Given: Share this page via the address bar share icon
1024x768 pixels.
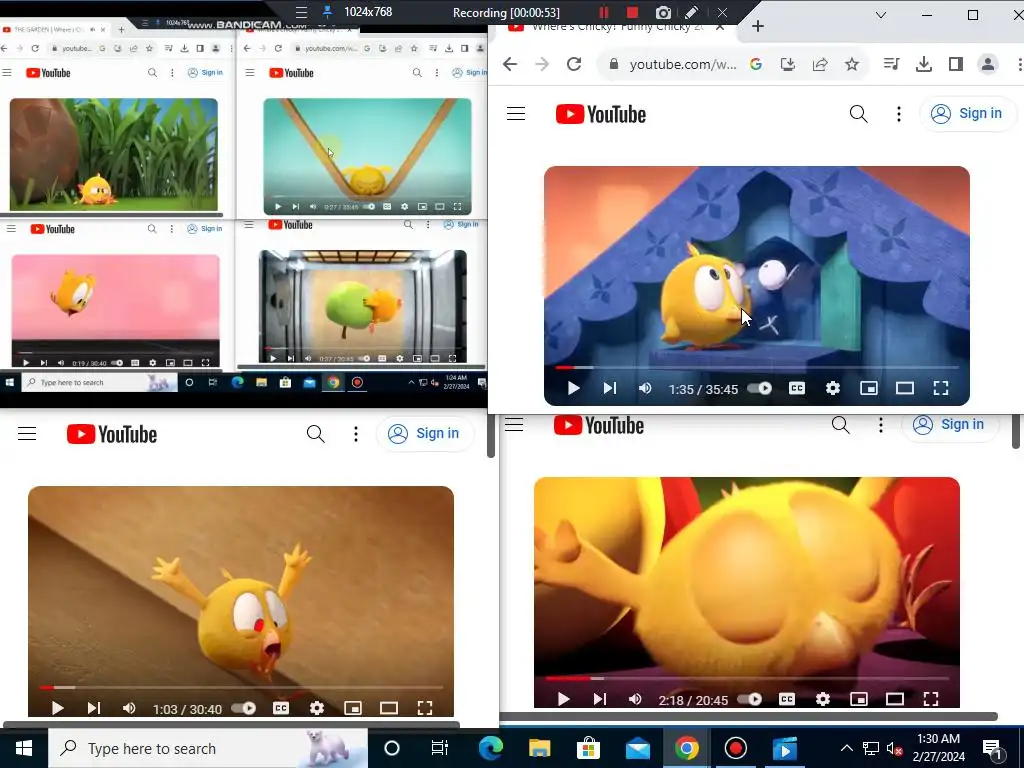Looking at the screenshot, I should (x=820, y=64).
